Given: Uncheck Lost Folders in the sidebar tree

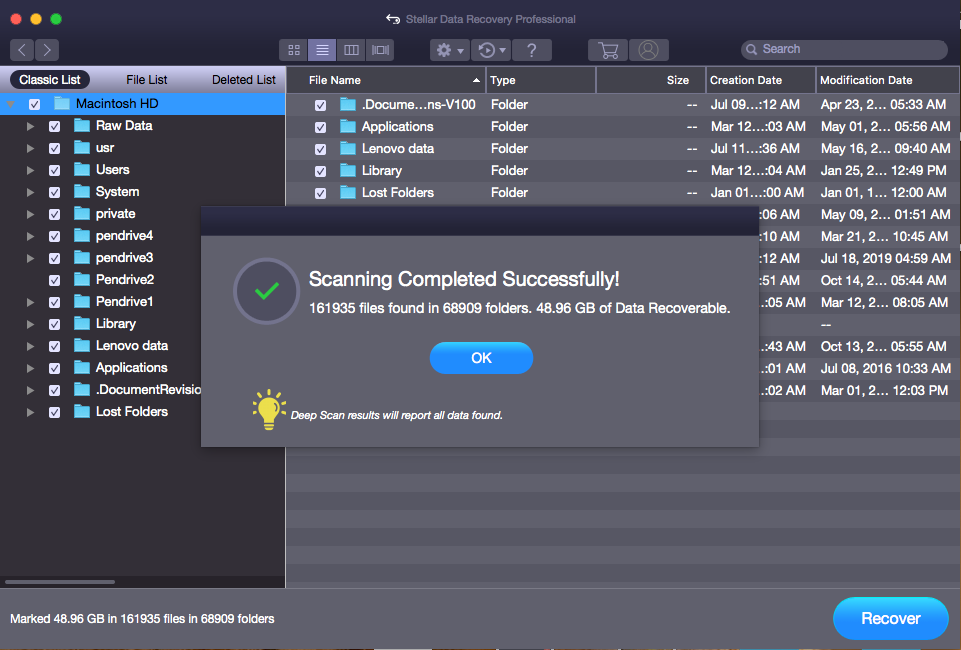Looking at the screenshot, I should click(x=55, y=412).
